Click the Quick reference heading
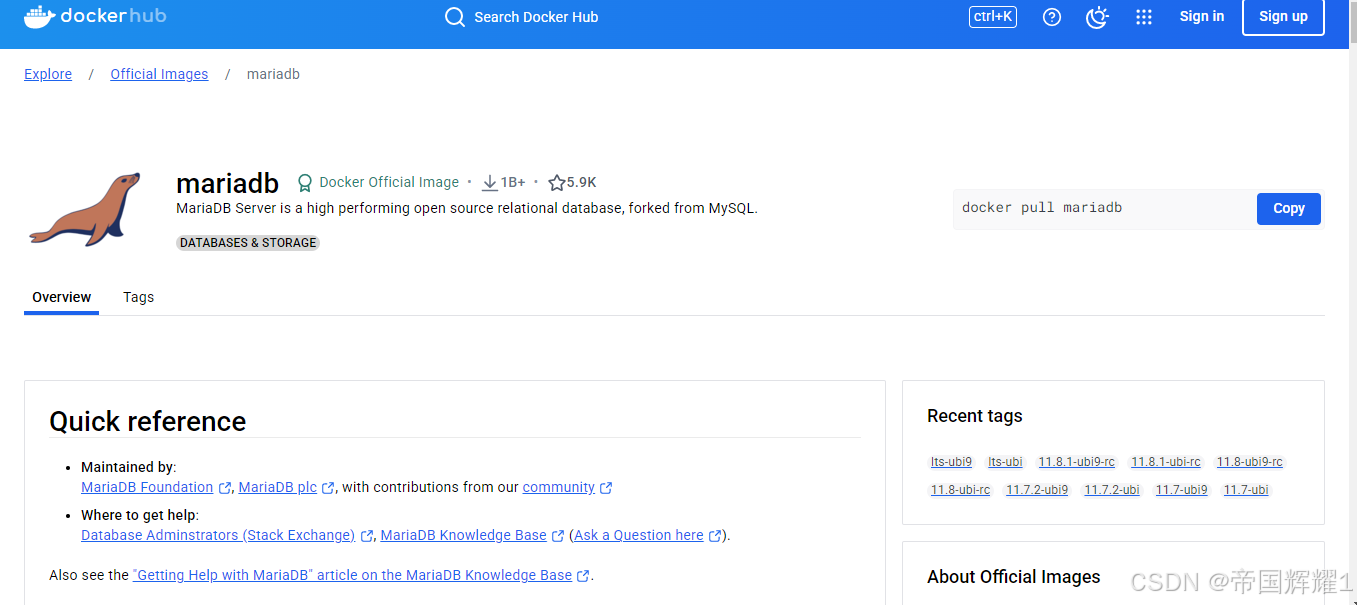 click(x=148, y=421)
